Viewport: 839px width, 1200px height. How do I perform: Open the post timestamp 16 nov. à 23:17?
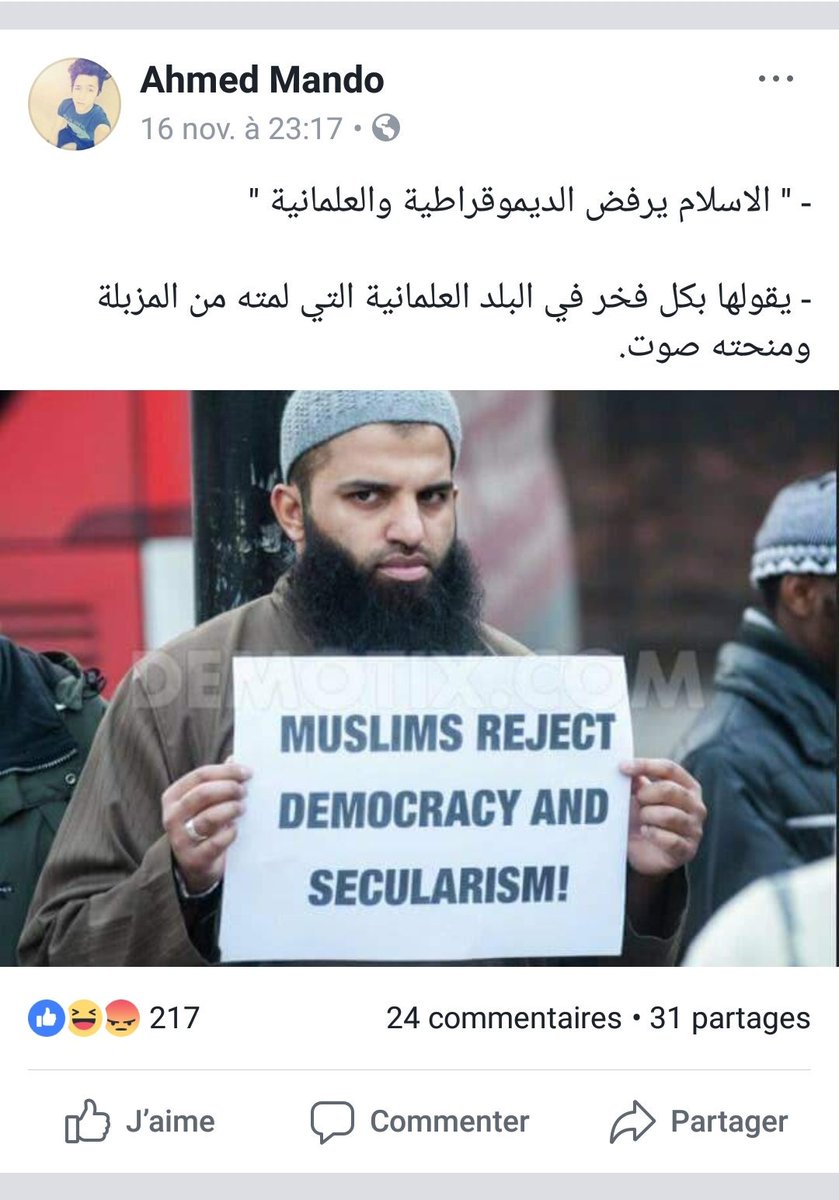point(241,128)
